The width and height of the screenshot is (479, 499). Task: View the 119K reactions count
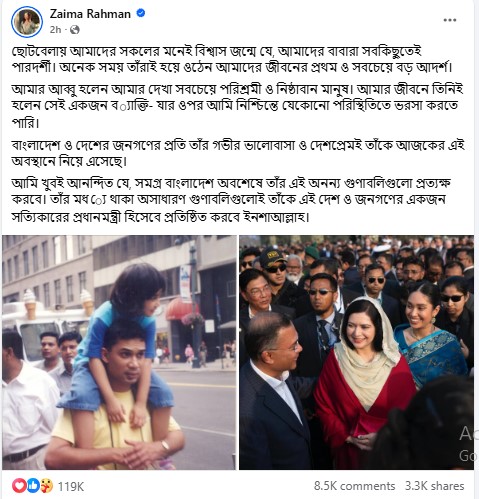tap(70, 486)
